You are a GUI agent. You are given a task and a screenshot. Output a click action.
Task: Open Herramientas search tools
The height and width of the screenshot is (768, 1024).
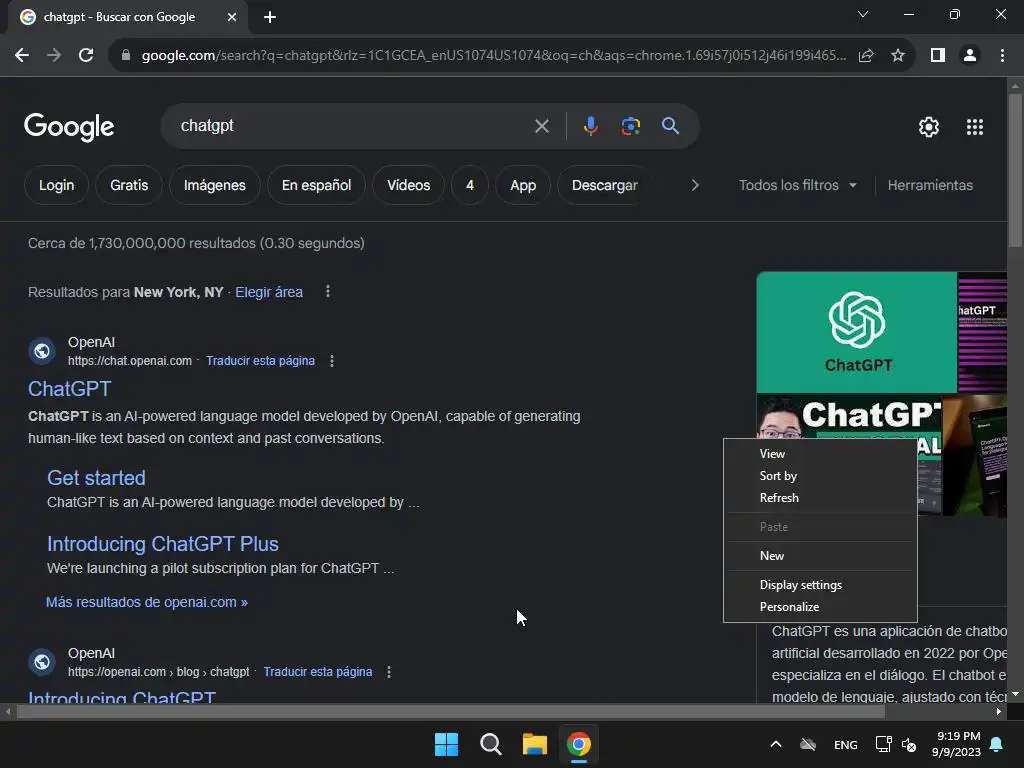coord(930,185)
